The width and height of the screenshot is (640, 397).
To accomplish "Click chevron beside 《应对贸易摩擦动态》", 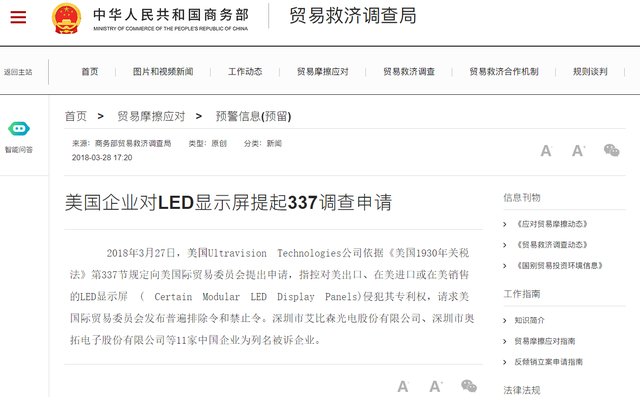I will tap(505, 224).
